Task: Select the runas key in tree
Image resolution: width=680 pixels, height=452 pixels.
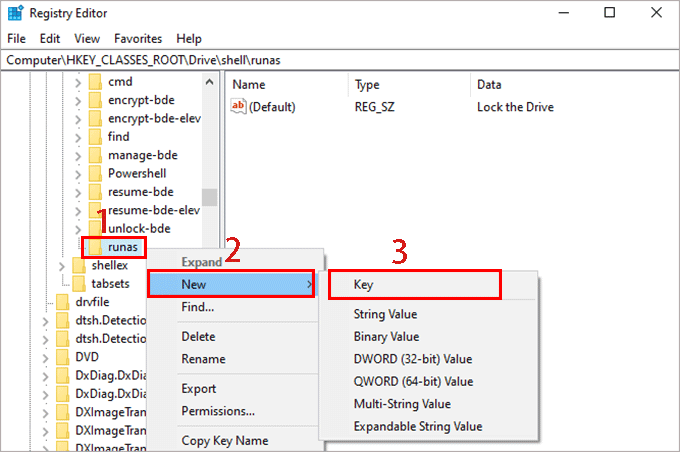Action: coord(122,247)
